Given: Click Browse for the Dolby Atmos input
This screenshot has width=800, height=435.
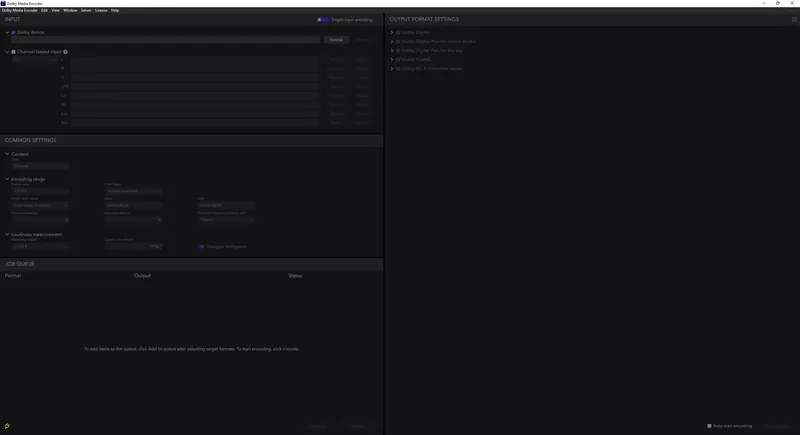Looking at the screenshot, I should pyautogui.click(x=336, y=40).
